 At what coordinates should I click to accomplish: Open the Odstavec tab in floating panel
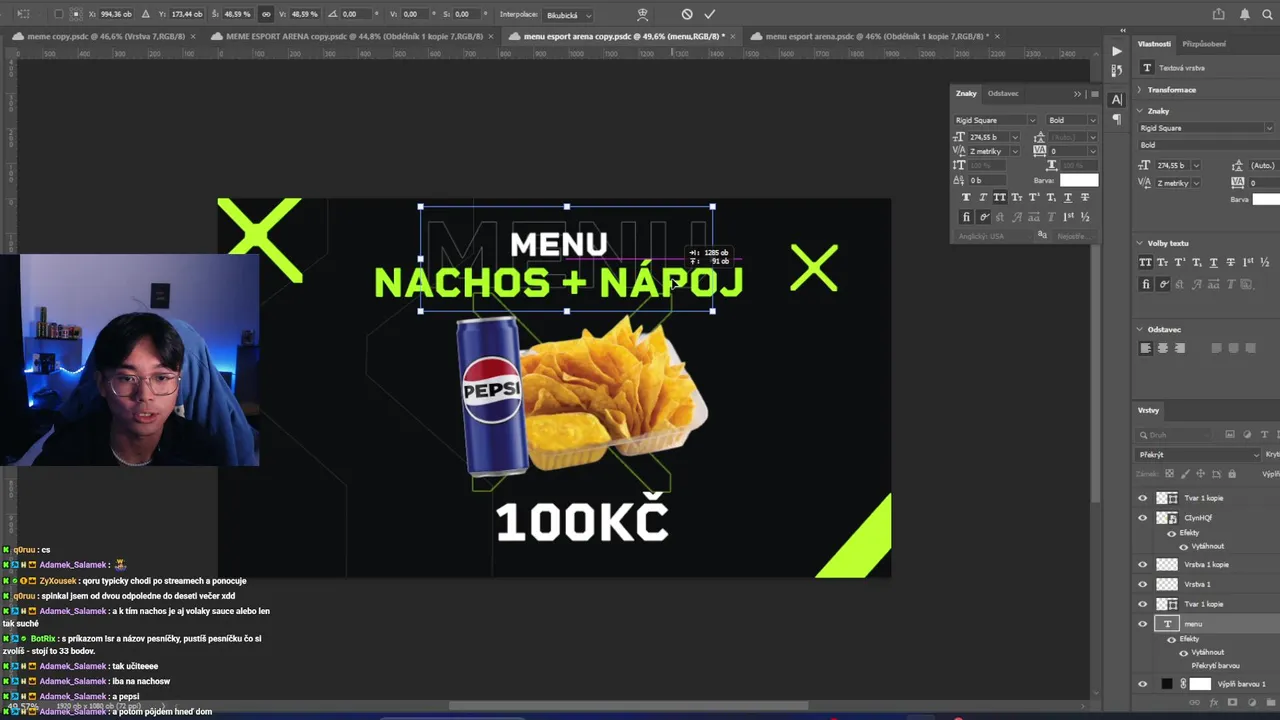1003,94
